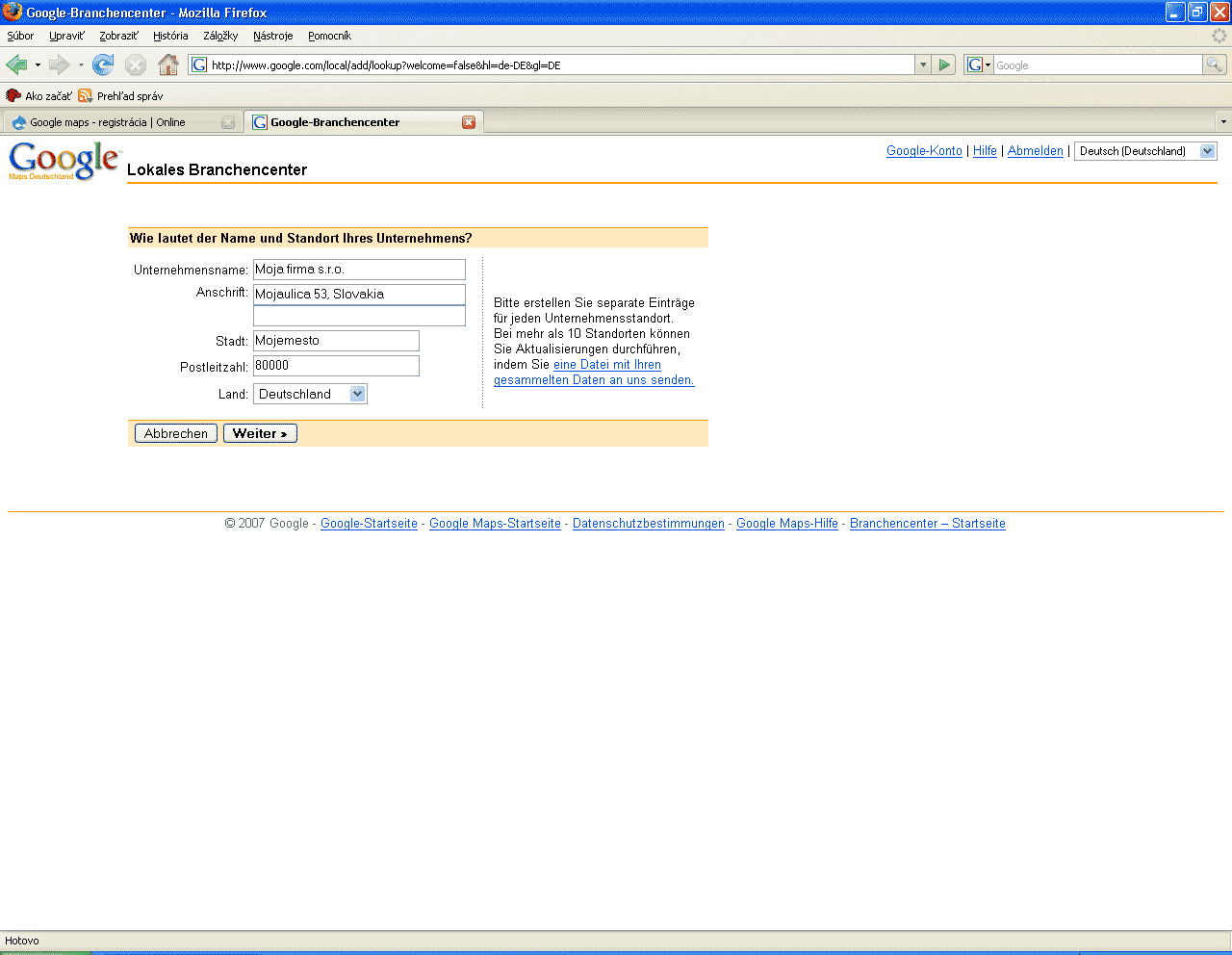Click the empty second Anschrift line field
This screenshot has width=1232, height=955.
(x=359, y=316)
